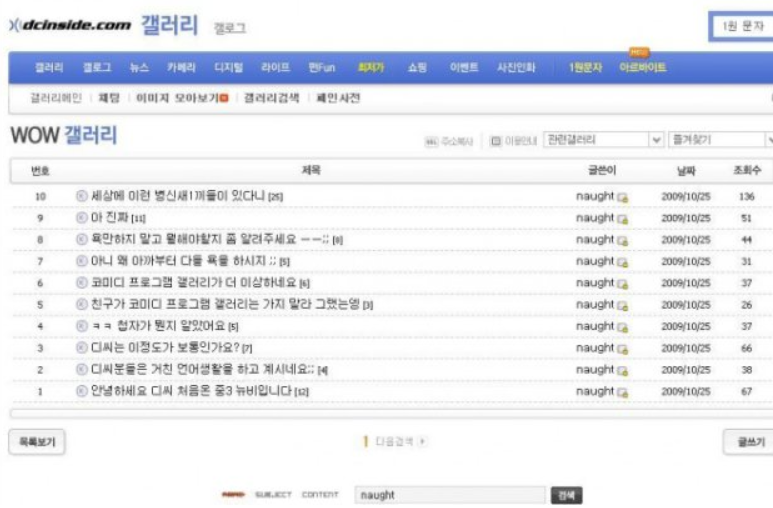Open naught's gallog icon in row 10
This screenshot has height=508, width=773.
623,198
